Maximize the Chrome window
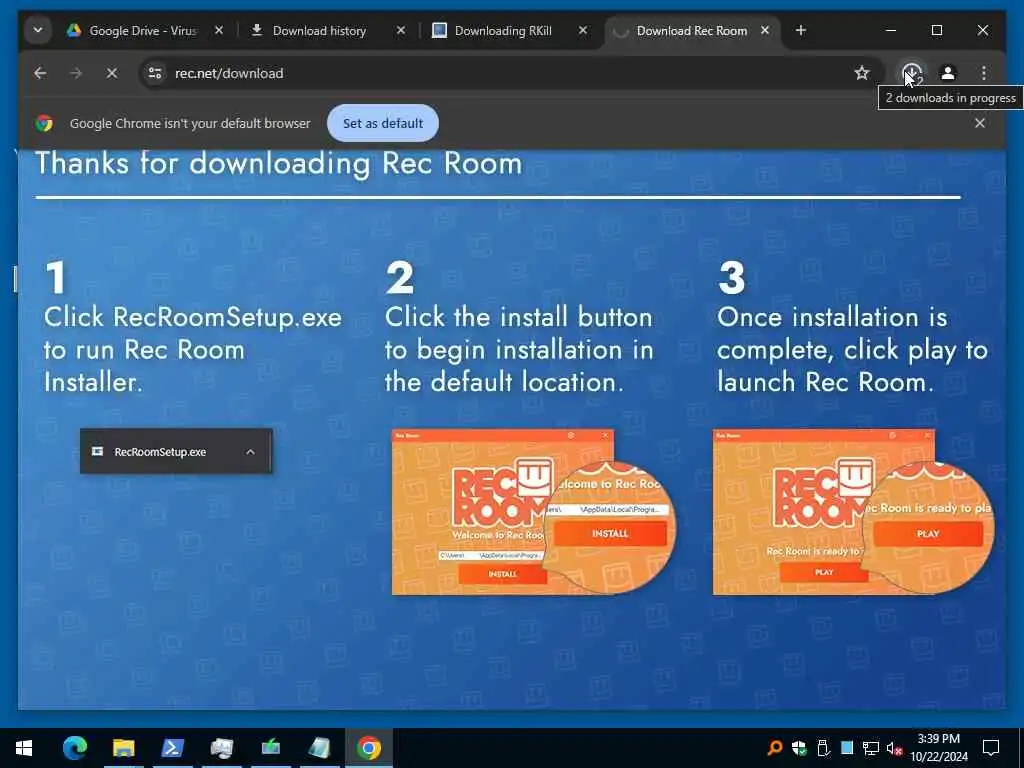The width and height of the screenshot is (1024, 768). click(x=936, y=31)
